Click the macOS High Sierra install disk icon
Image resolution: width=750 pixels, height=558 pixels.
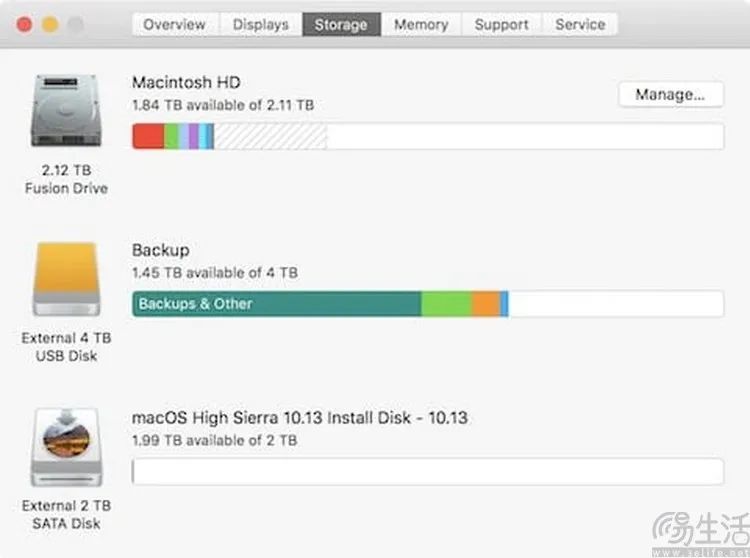coord(66,447)
